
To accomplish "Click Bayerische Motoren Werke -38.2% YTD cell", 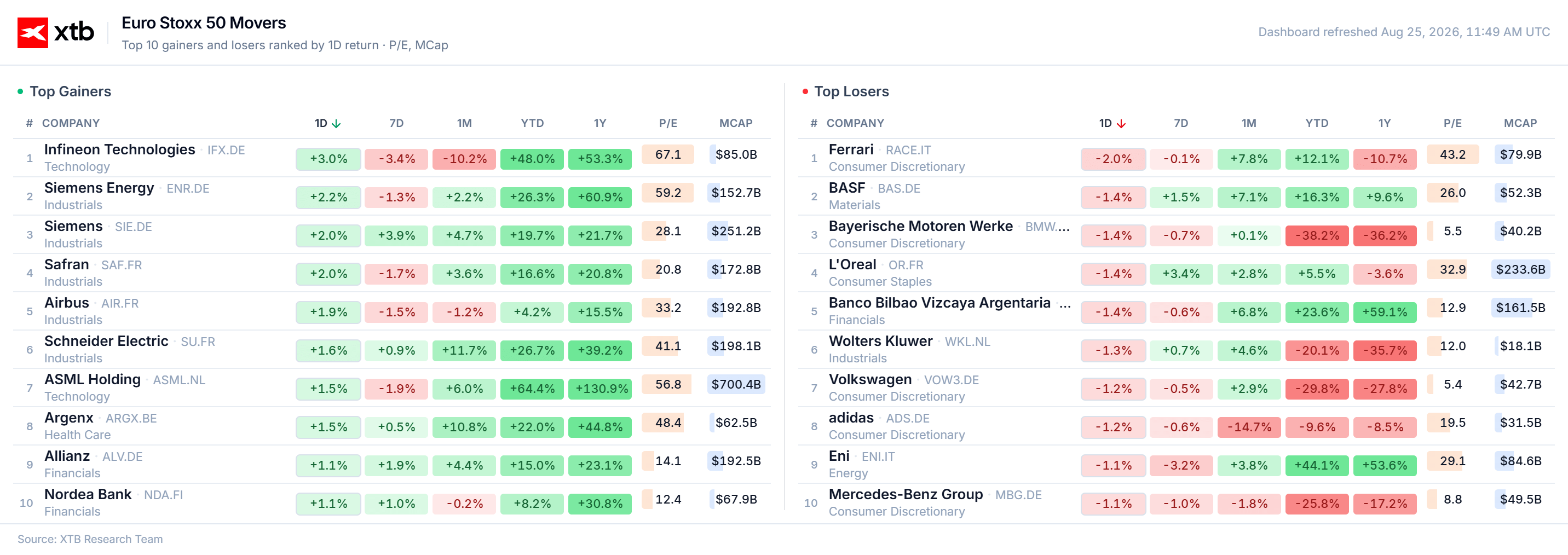I will [x=1317, y=235].
